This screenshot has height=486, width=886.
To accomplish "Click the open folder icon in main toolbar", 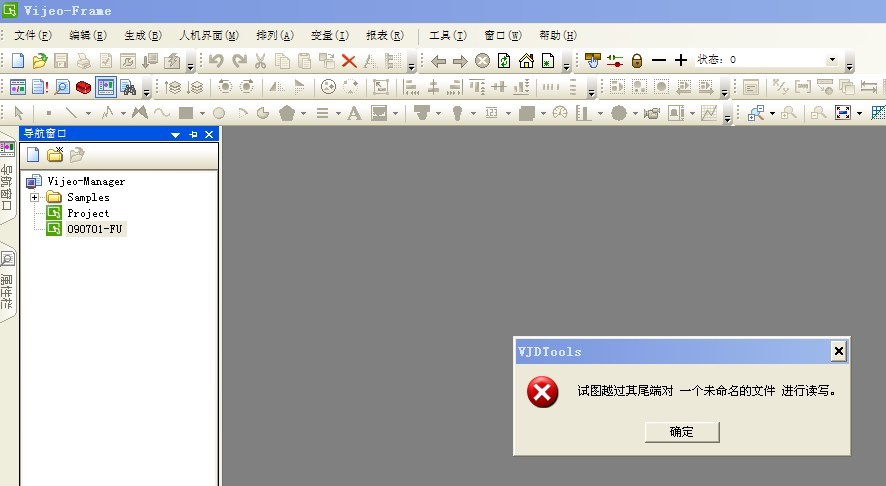I will pyautogui.click(x=40, y=61).
